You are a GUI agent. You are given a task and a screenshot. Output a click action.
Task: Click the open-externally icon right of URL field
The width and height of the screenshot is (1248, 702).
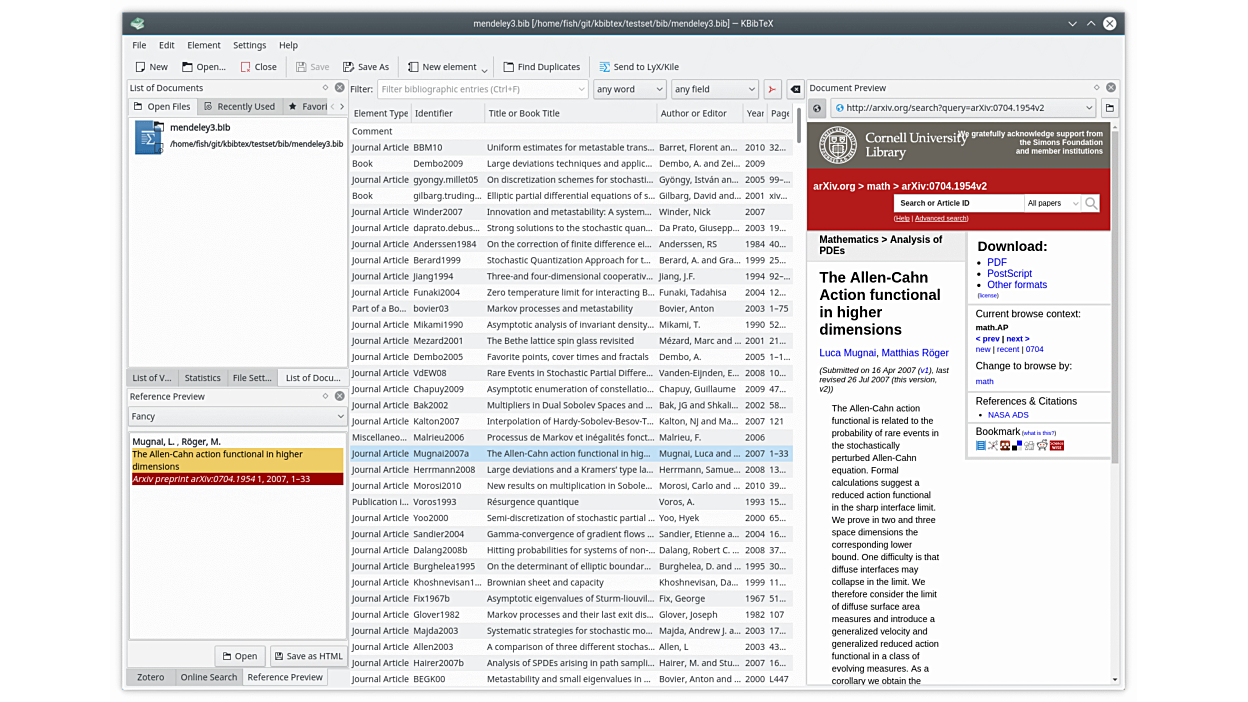coord(1110,108)
